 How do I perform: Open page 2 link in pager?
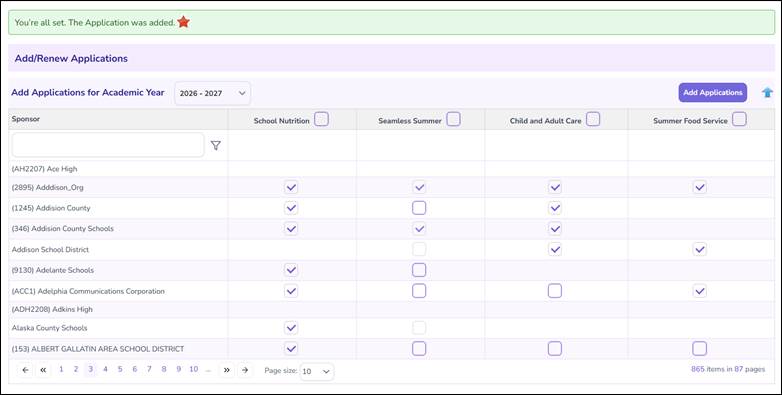click(76, 370)
